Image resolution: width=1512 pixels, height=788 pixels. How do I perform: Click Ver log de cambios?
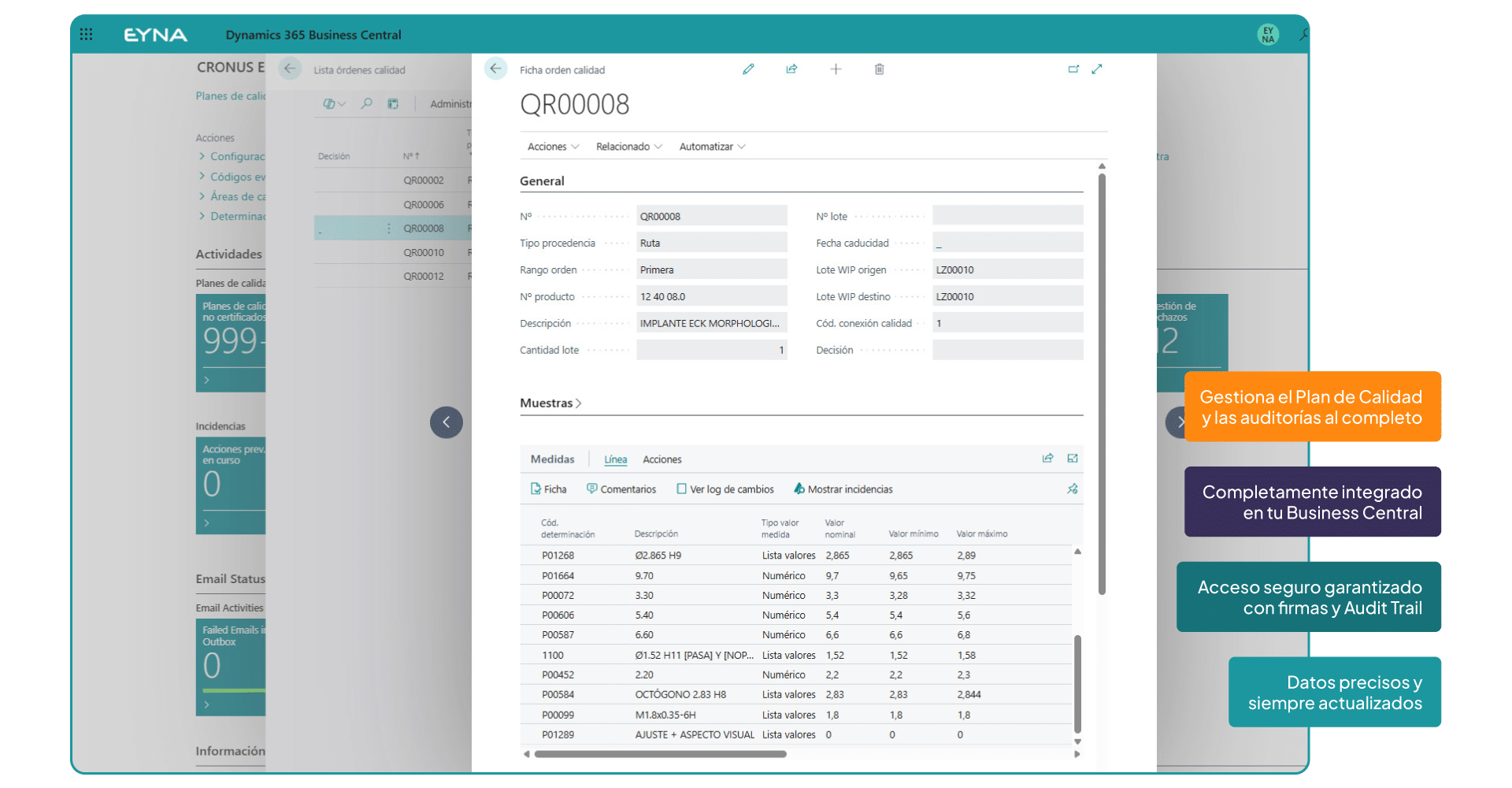(725, 489)
